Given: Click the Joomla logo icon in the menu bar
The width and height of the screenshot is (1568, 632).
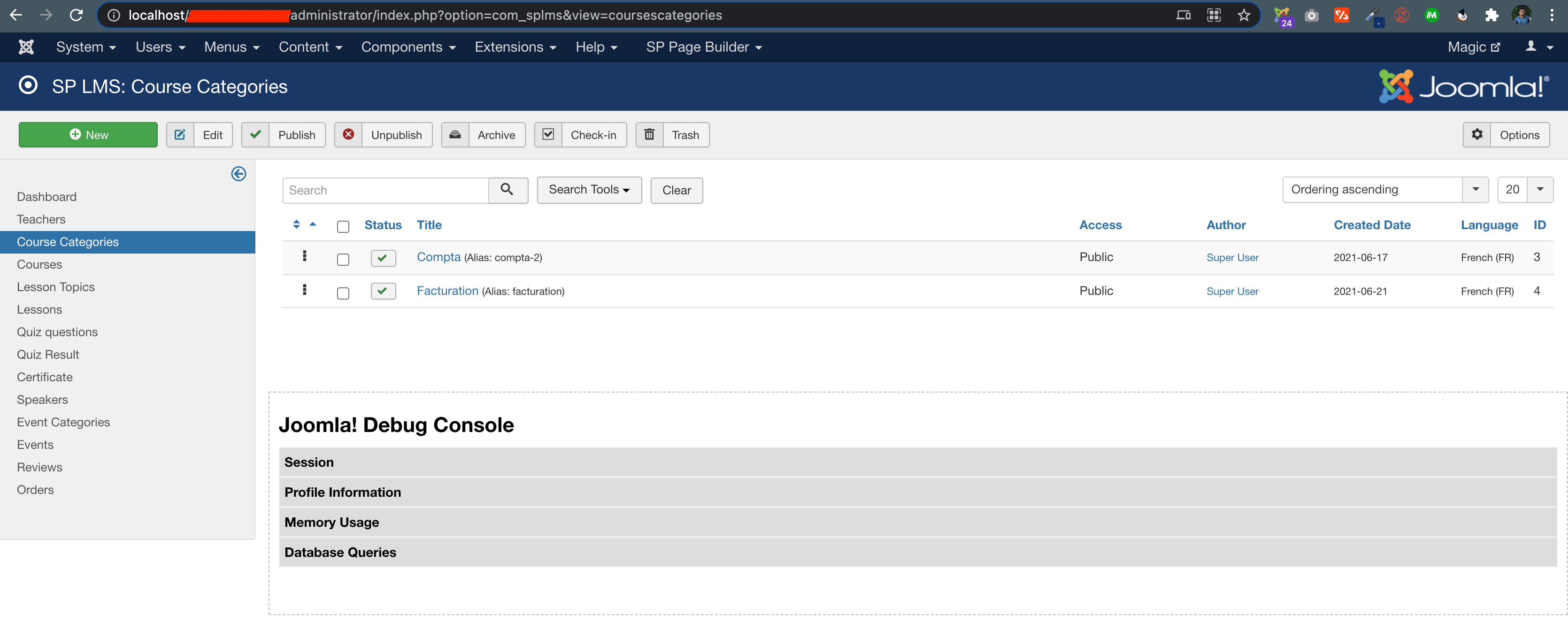Looking at the screenshot, I should (26, 47).
